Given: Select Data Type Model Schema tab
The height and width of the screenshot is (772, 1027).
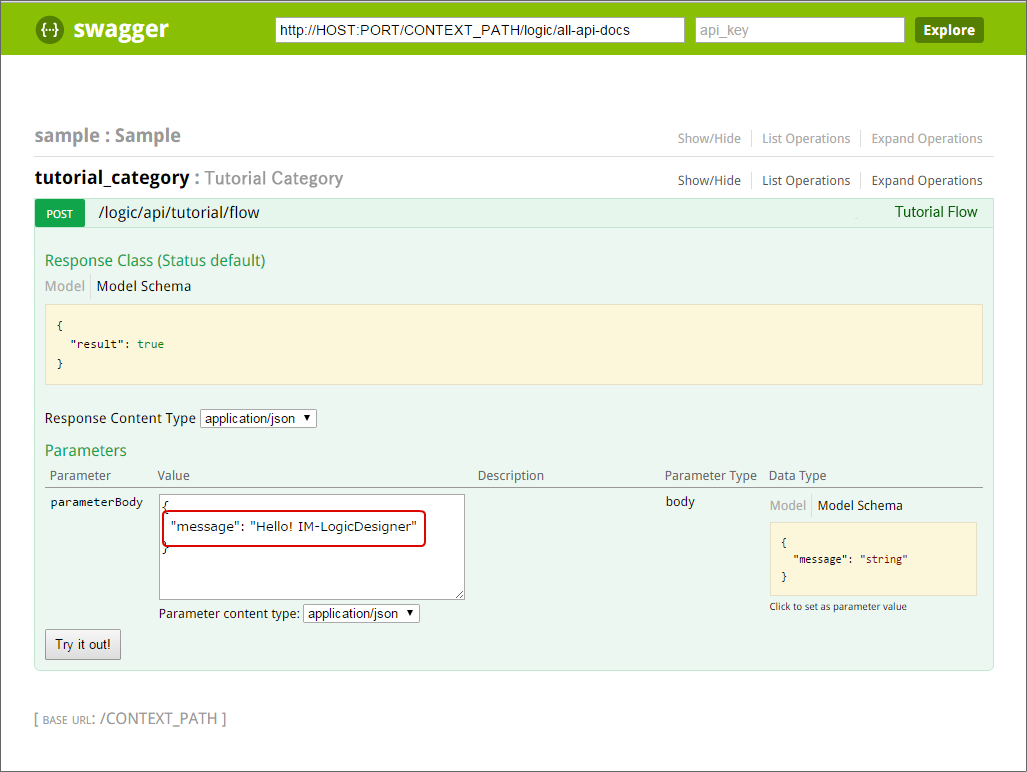Looking at the screenshot, I should [860, 505].
